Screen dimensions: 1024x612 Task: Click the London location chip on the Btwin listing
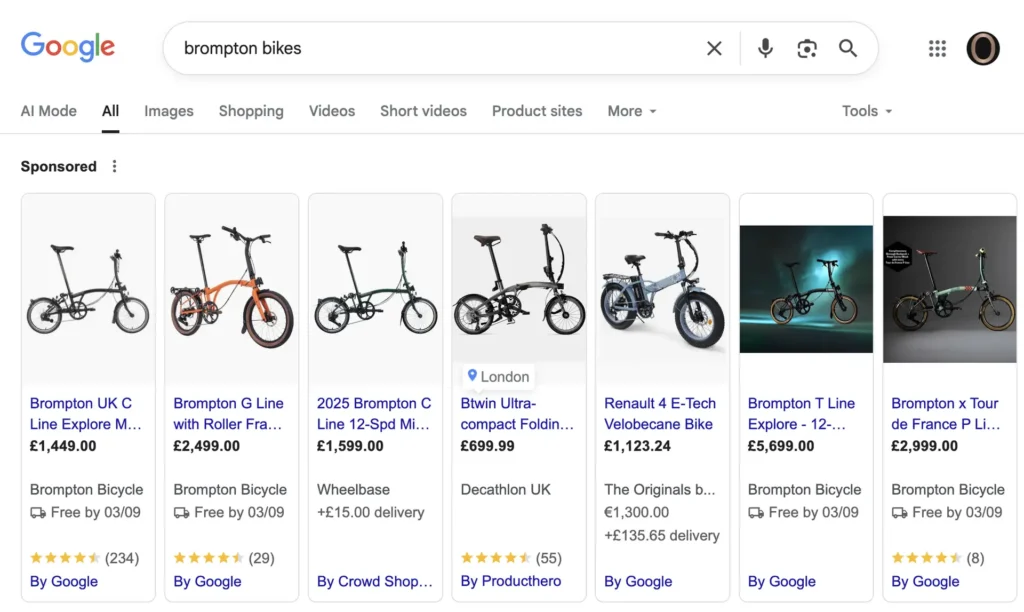point(497,376)
